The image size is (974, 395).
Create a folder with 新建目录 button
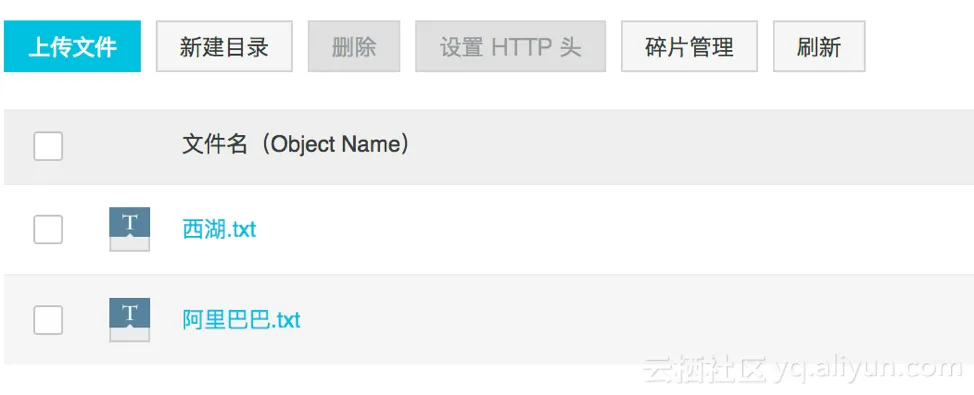point(224,47)
